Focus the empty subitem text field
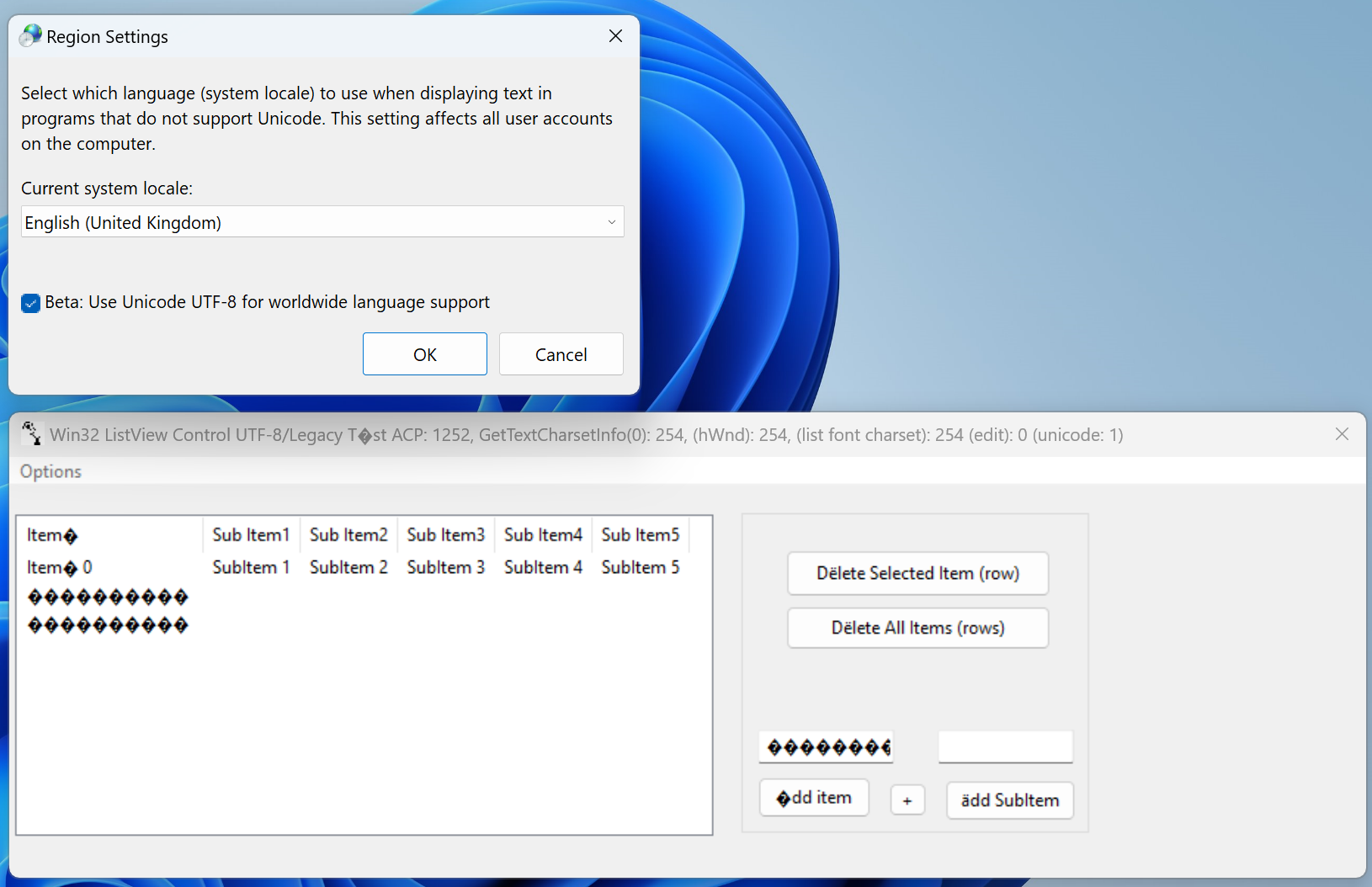Image resolution: width=1372 pixels, height=887 pixels. point(1005,747)
